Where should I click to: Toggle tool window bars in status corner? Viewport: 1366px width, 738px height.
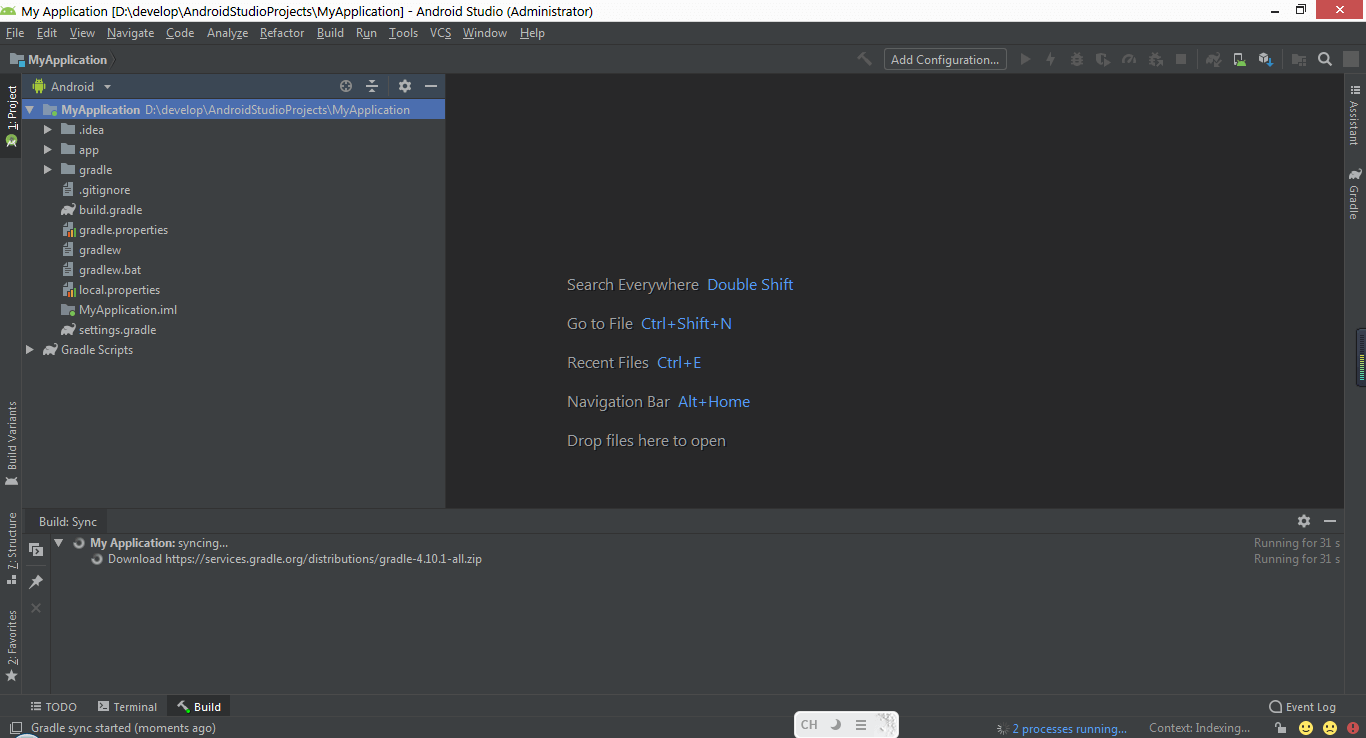pyautogui.click(x=15, y=728)
